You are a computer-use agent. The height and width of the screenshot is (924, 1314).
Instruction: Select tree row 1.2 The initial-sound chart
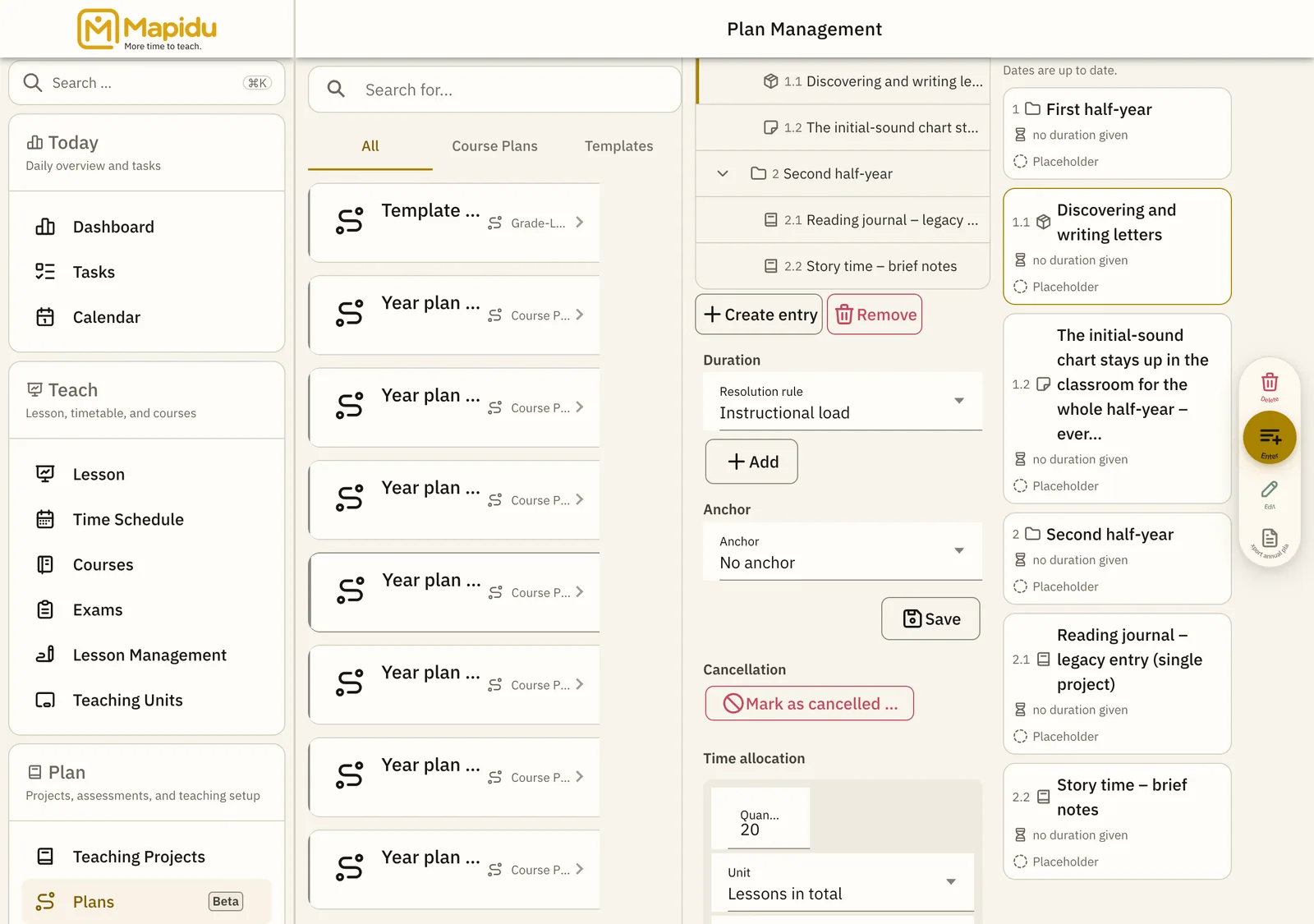843,127
